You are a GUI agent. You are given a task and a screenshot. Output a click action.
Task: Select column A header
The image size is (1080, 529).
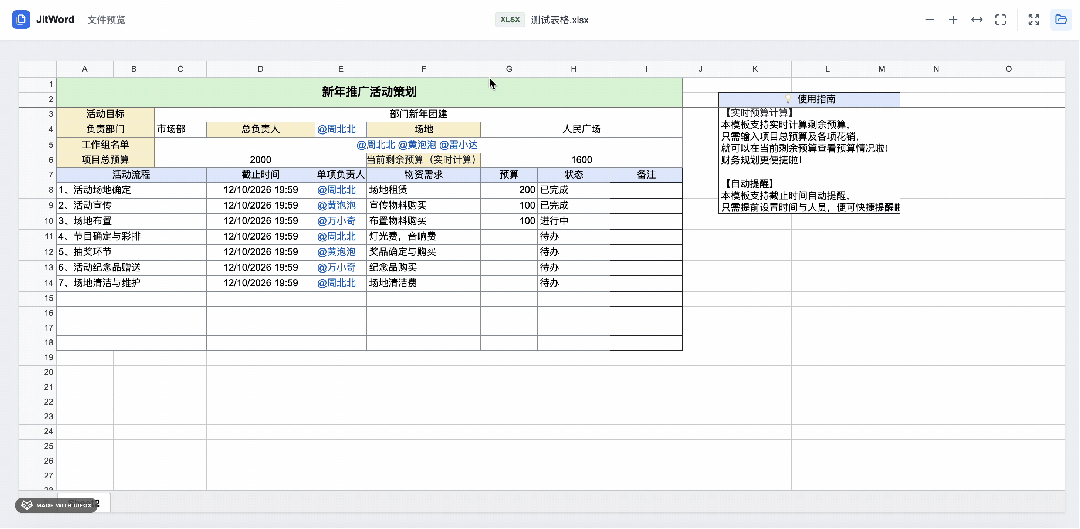[85, 69]
